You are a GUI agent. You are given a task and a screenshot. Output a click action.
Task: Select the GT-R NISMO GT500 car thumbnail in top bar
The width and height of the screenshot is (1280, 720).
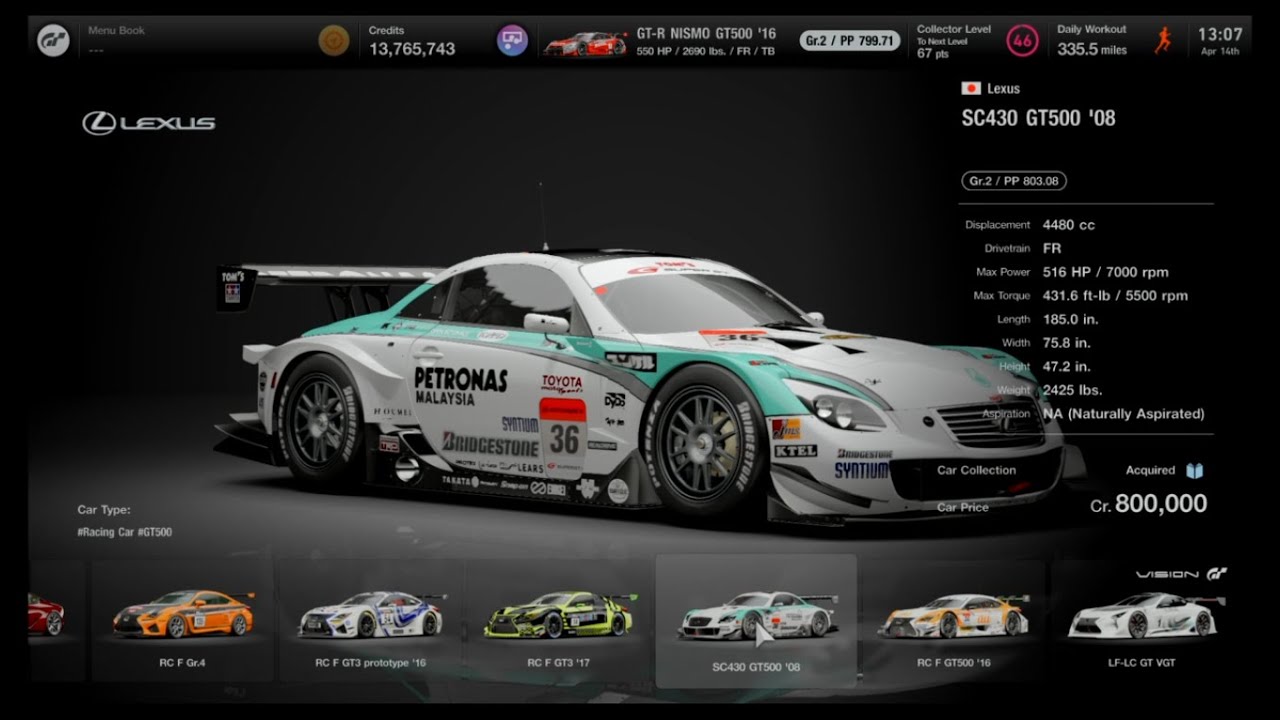585,43
